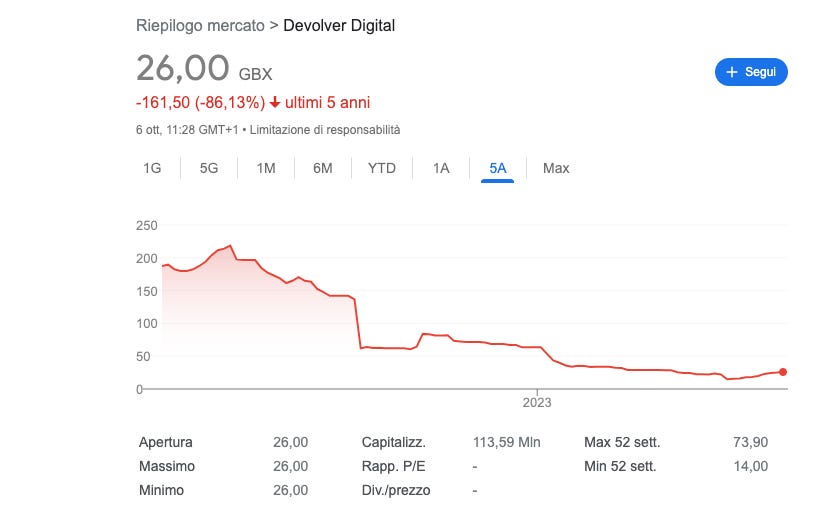Viewport: 837px width, 514px height.
Task: Click the Minimo label
Action: point(161,490)
